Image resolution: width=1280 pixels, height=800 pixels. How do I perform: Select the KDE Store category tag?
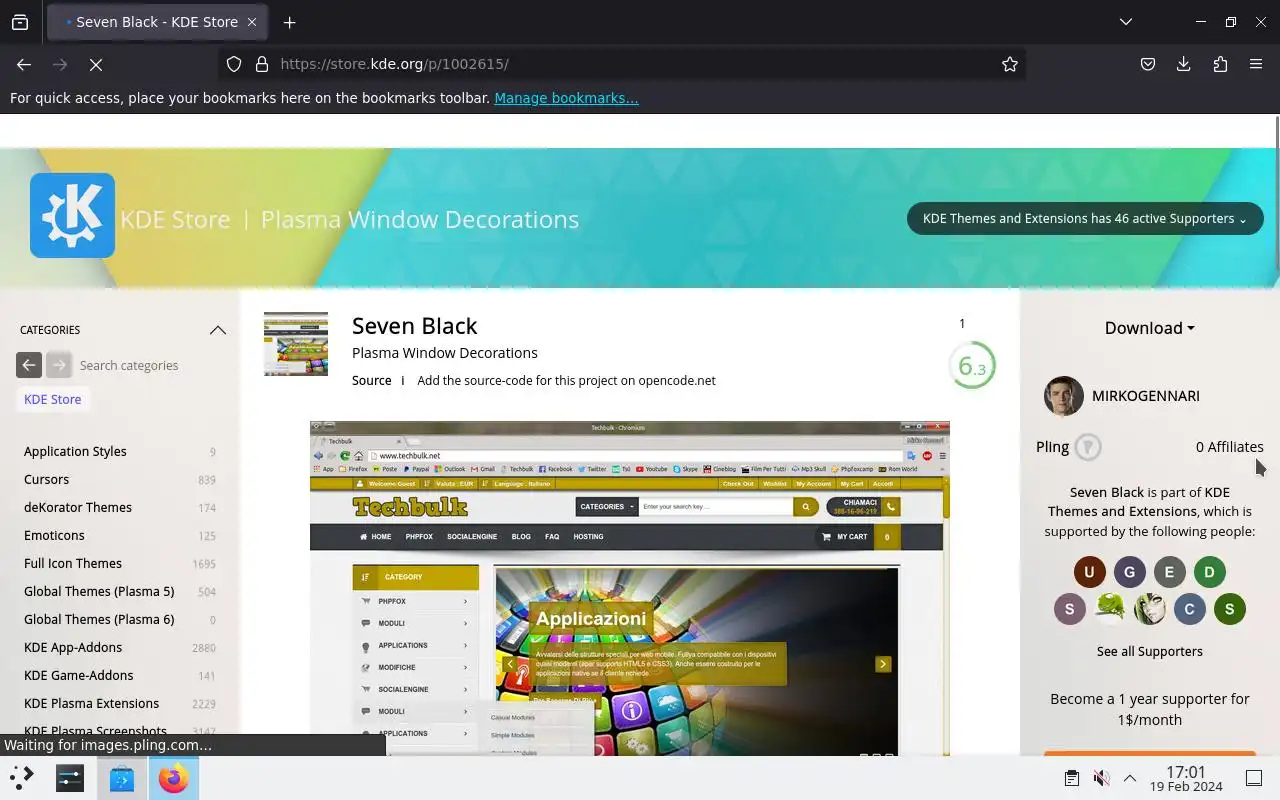click(x=52, y=399)
